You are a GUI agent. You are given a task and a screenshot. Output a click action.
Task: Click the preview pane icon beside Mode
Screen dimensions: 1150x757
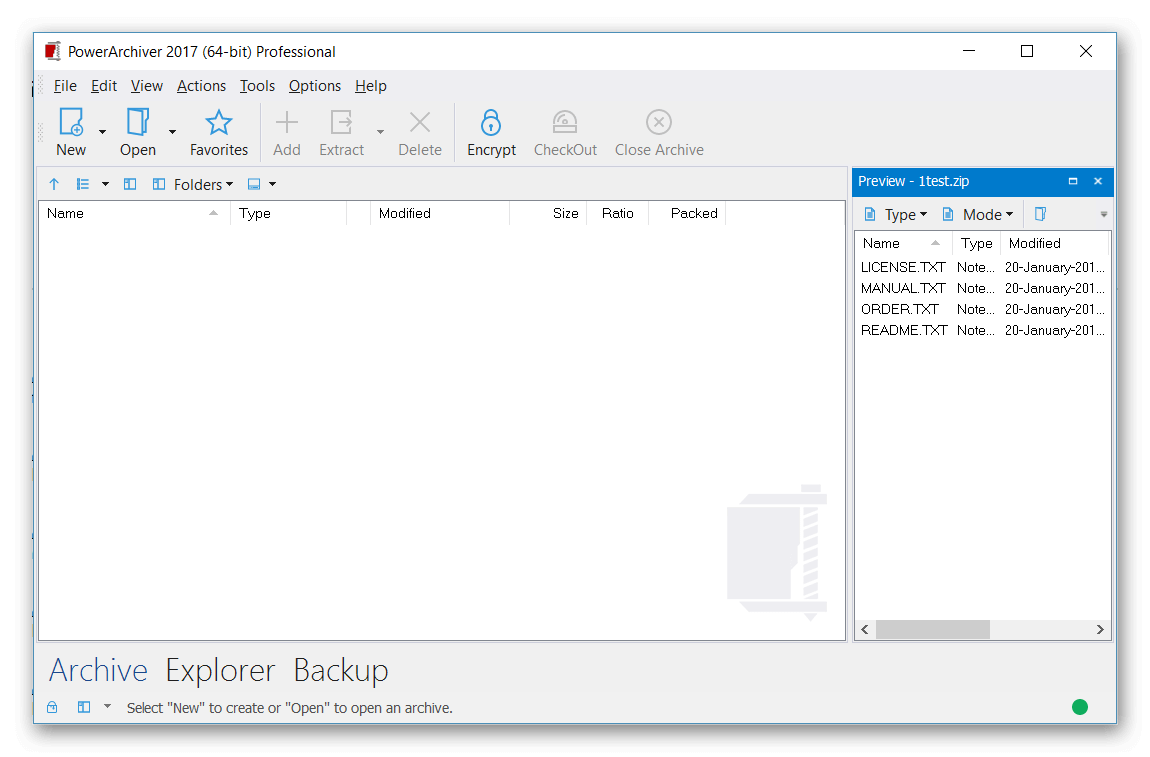[x=1040, y=214]
